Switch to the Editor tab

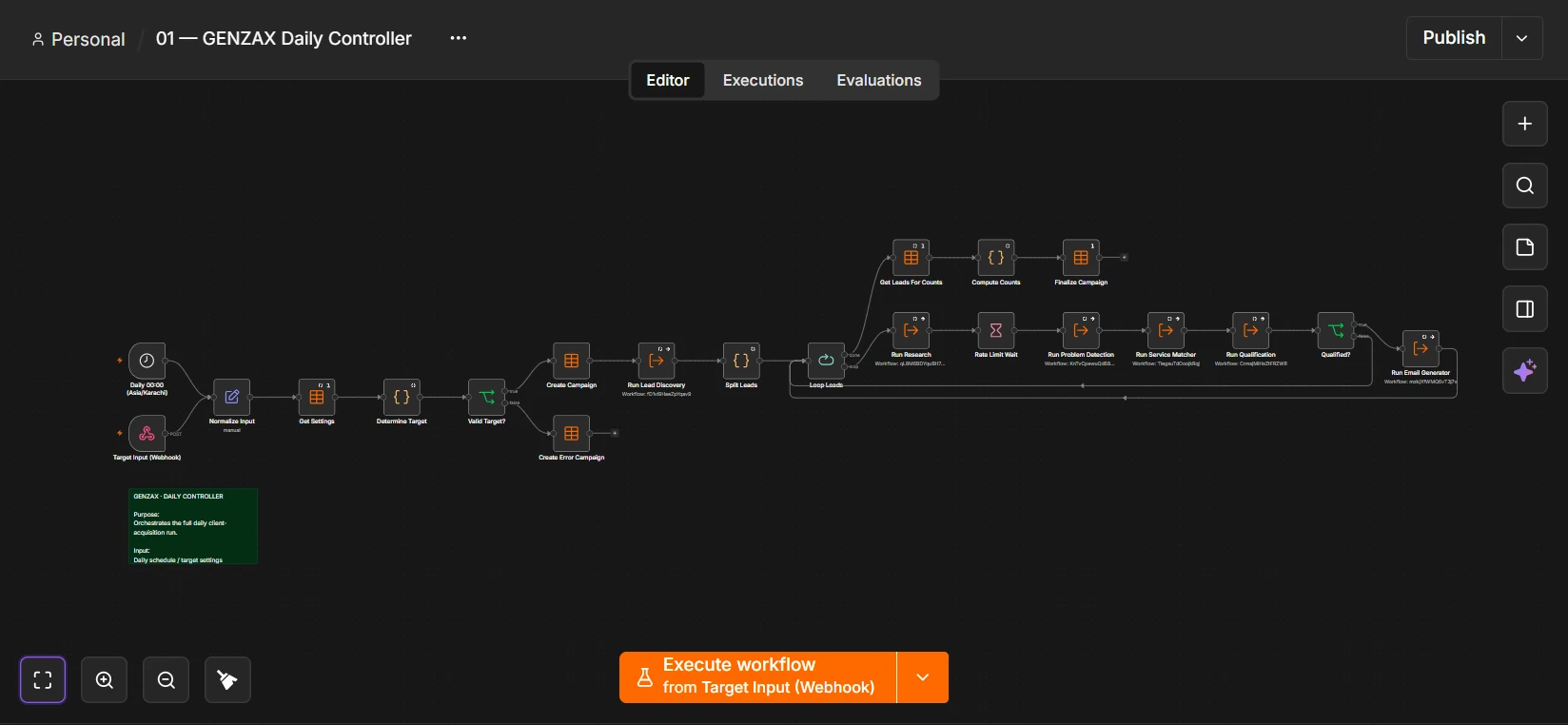[x=668, y=80]
